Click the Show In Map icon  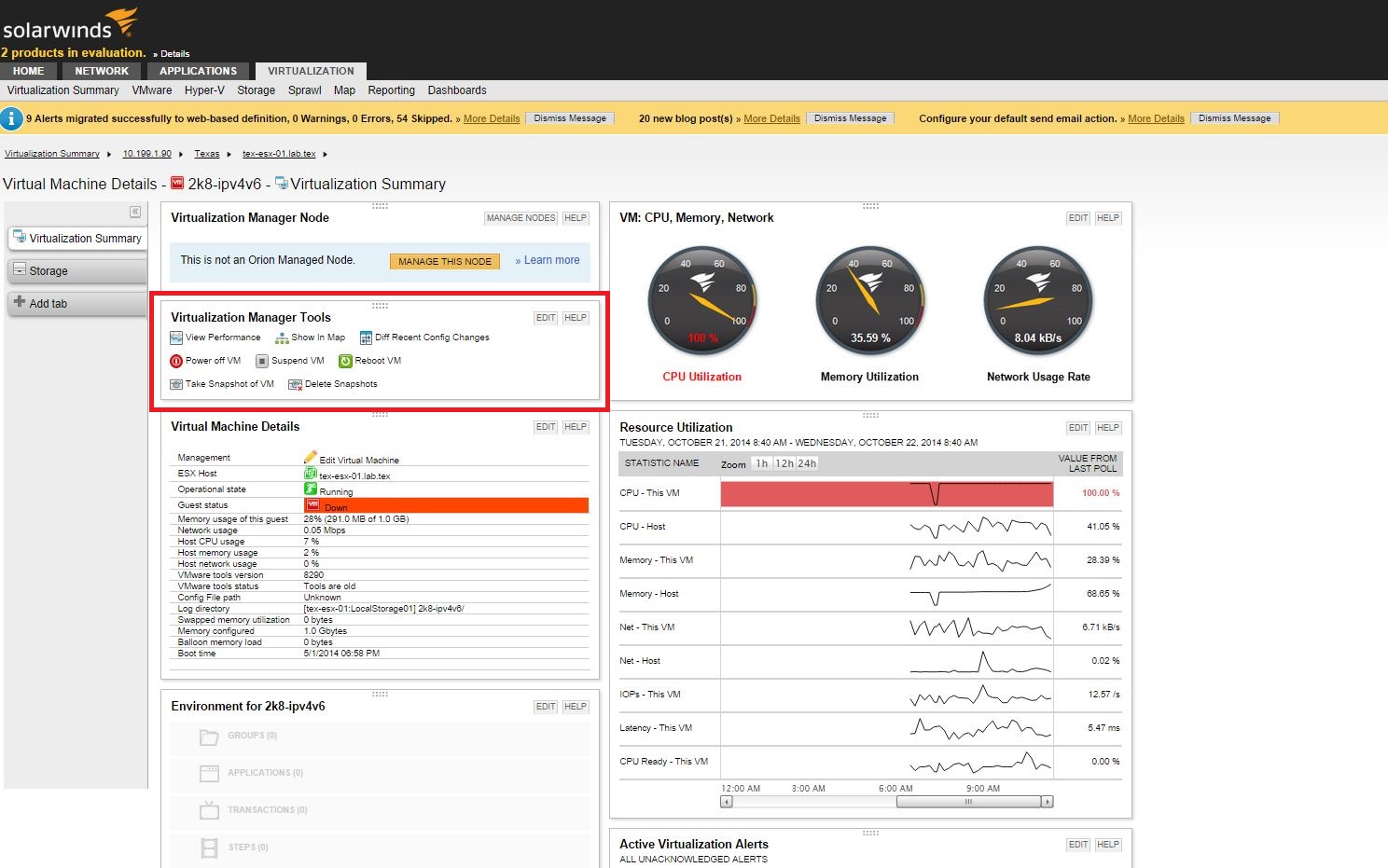click(x=282, y=338)
